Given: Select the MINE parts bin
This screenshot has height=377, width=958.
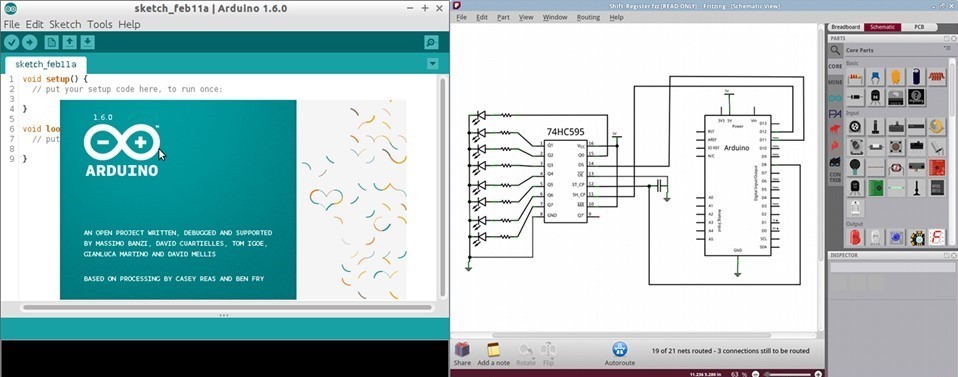Looking at the screenshot, I should (x=835, y=82).
